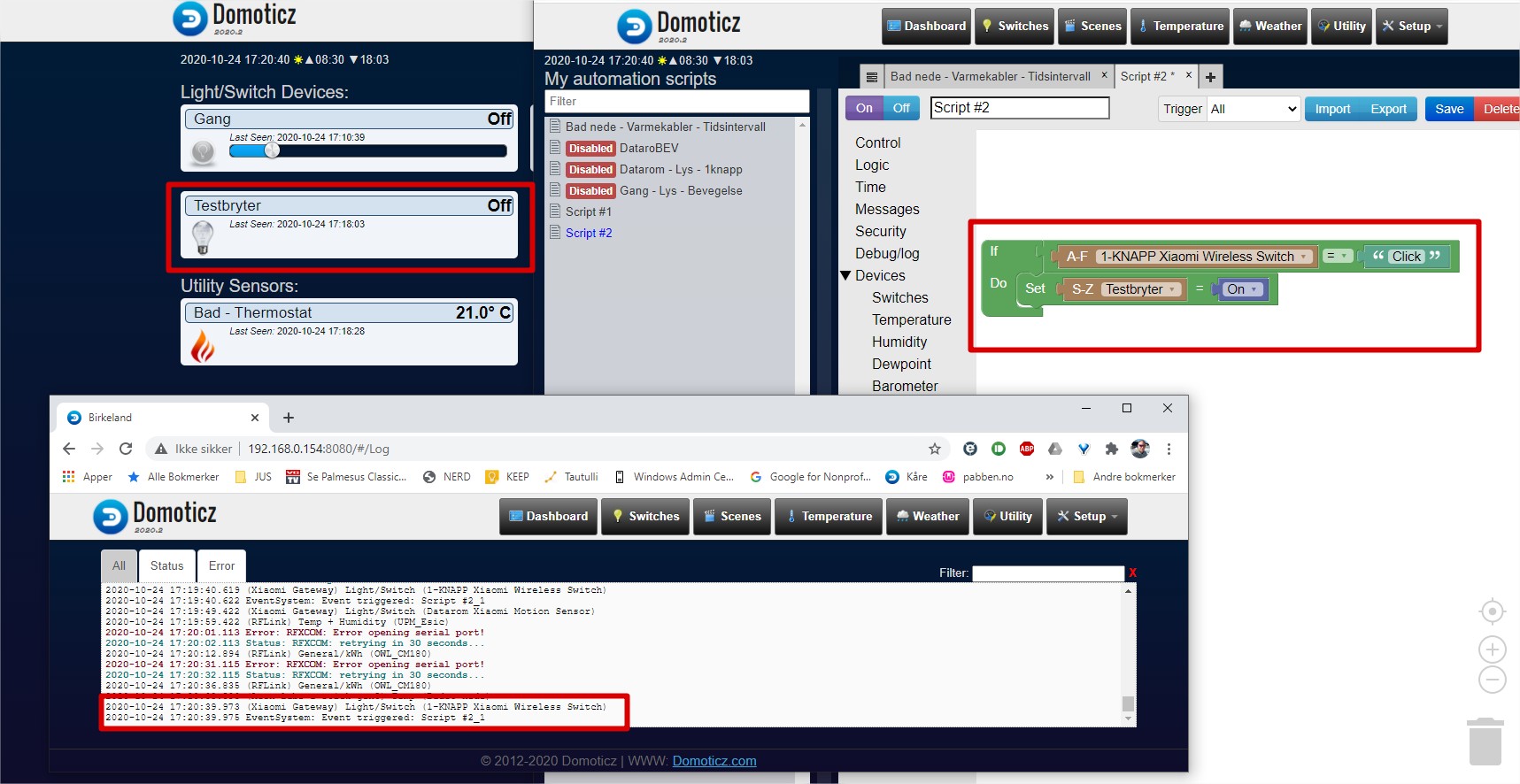Add a new script tab with plus

(1210, 77)
